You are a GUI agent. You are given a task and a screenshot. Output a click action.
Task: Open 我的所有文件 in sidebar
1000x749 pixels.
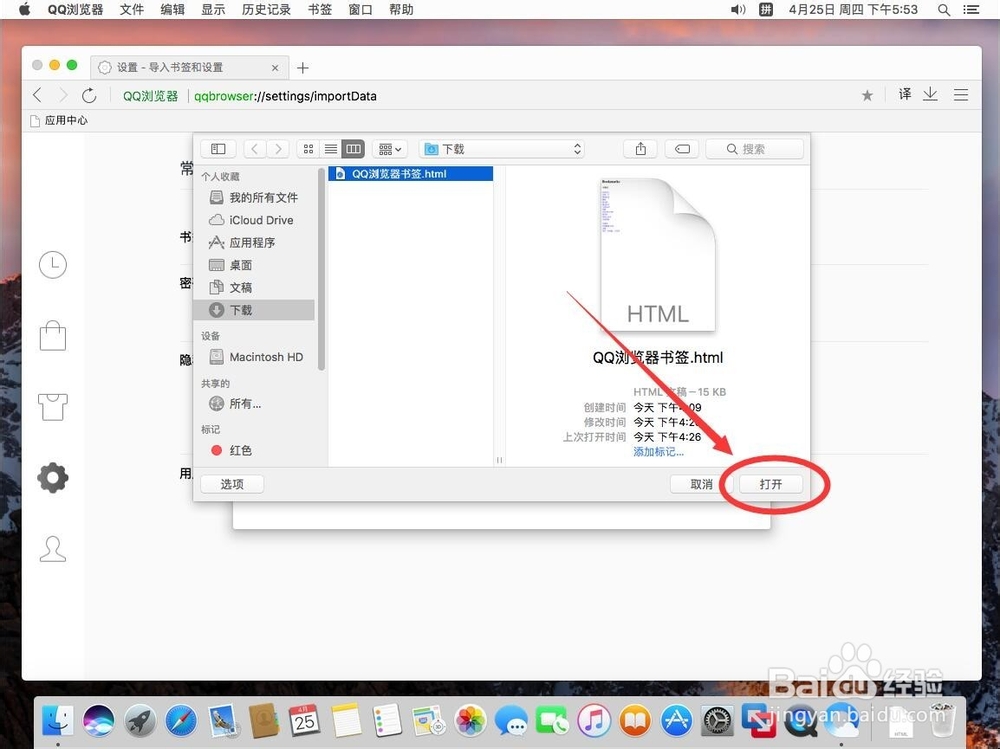point(254,198)
